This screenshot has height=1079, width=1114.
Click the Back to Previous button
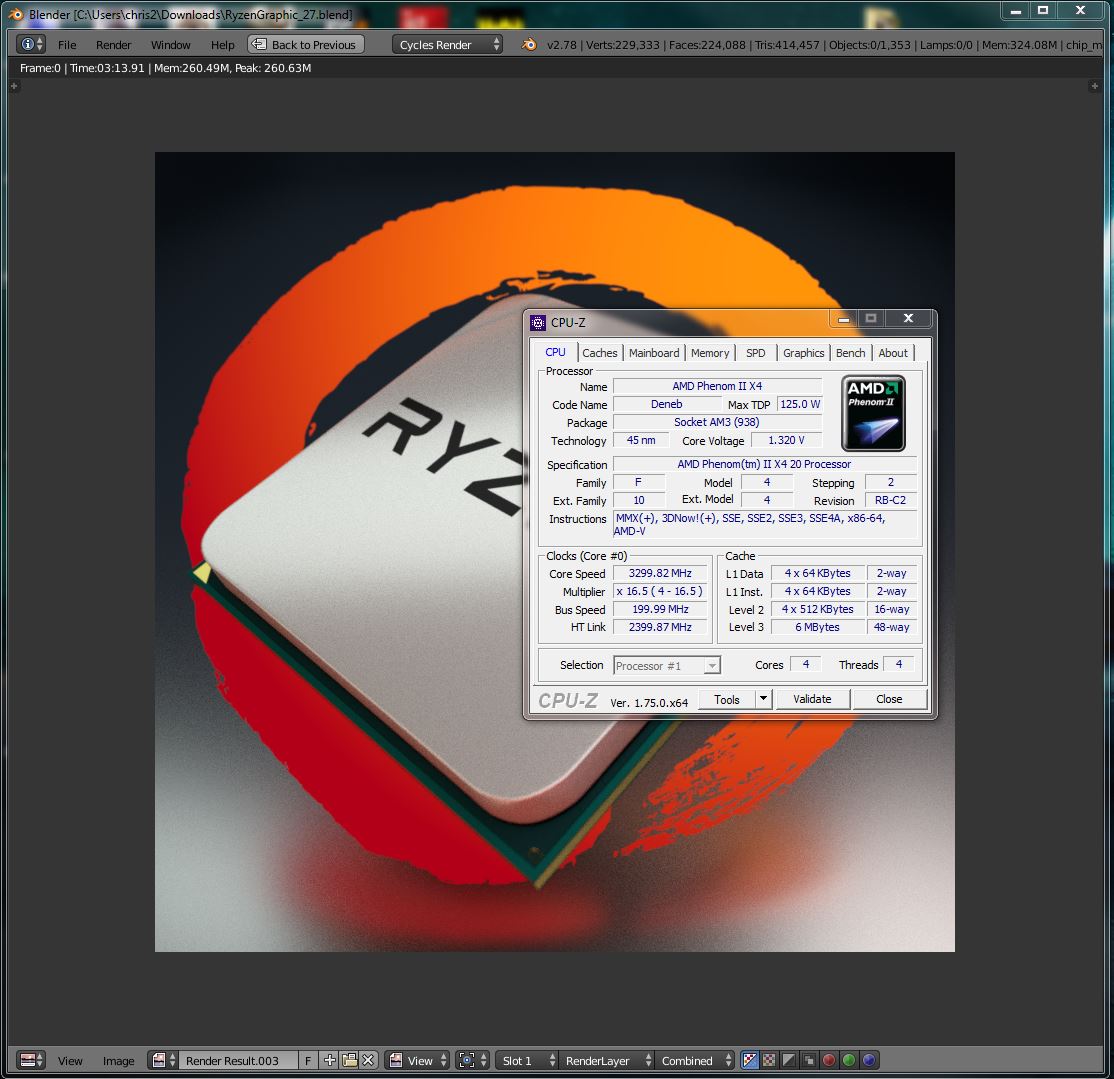(x=306, y=44)
